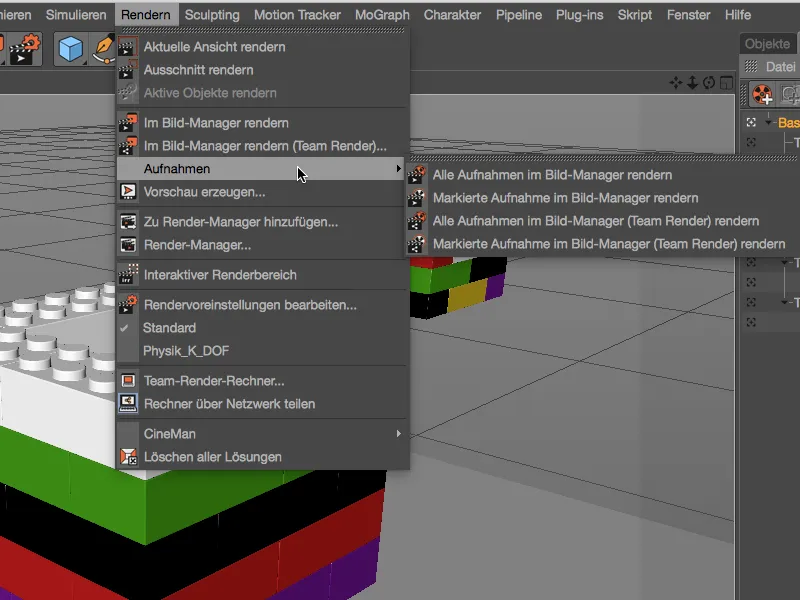Select Aufnahmen menu entry
This screenshot has width=800, height=600.
[x=263, y=169]
